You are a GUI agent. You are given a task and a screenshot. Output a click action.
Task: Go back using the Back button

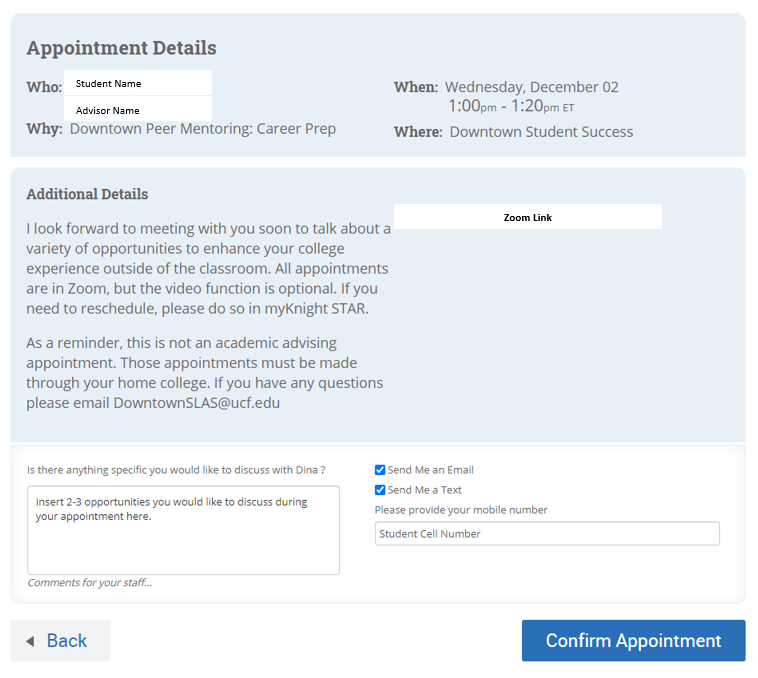60,640
